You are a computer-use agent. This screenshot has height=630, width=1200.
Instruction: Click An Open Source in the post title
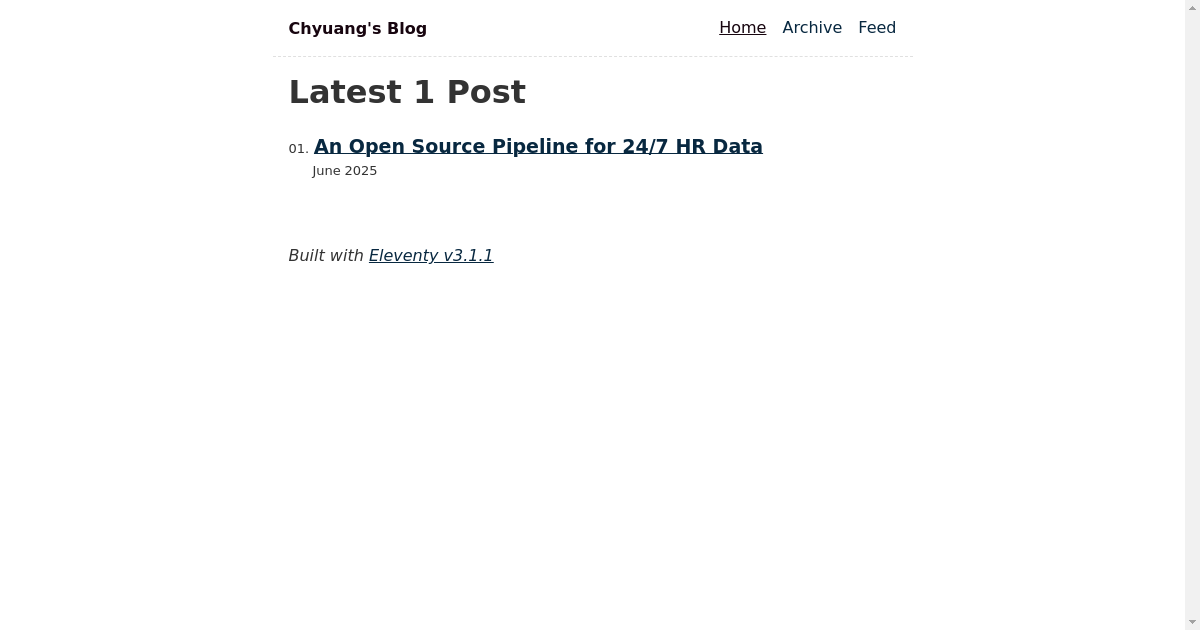click(400, 147)
